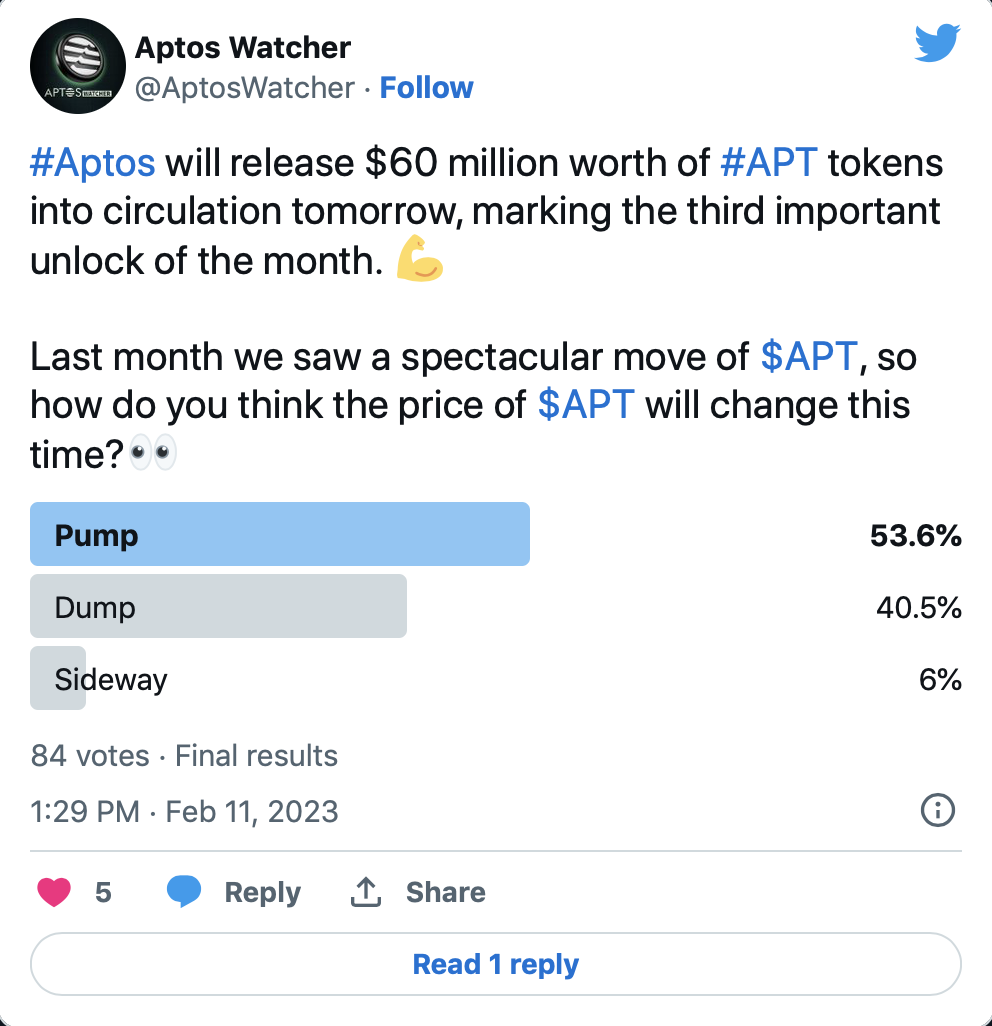Screen dimensions: 992x1026
Task: Click the Twitter bird logo
Action: coord(937,43)
